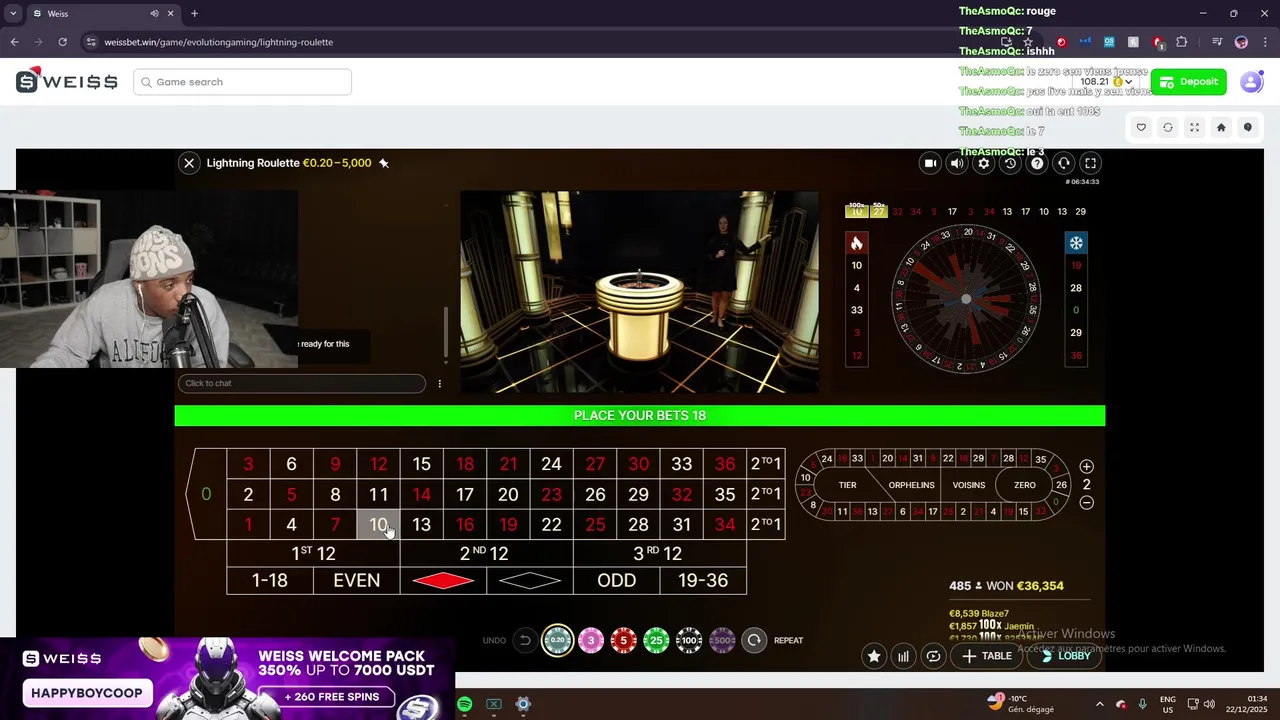Image resolution: width=1280 pixels, height=720 pixels.
Task: Reload game using refresh icon below Deposit
Action: tap(1168, 127)
